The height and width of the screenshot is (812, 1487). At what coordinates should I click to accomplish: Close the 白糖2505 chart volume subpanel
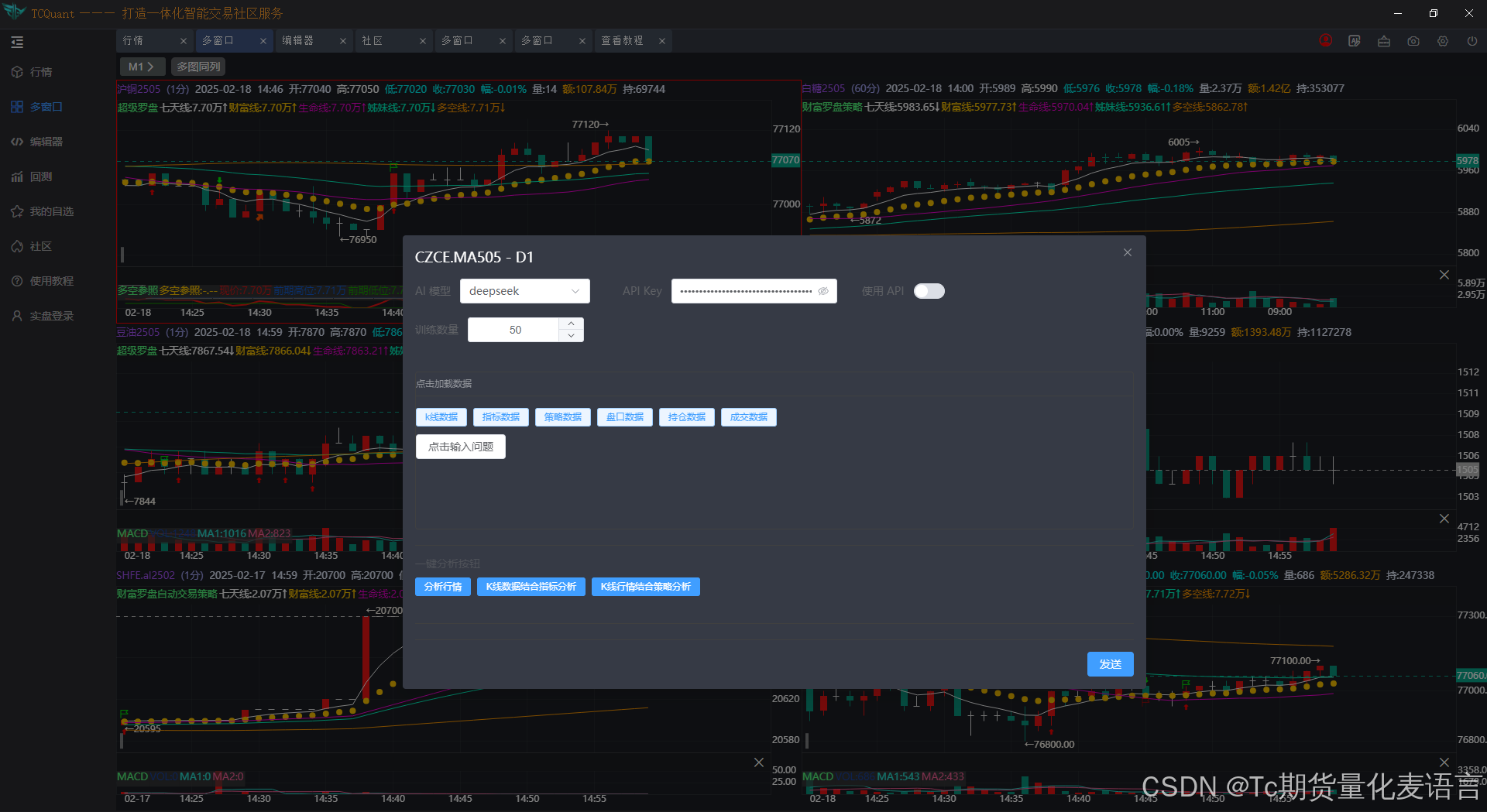point(1444,275)
